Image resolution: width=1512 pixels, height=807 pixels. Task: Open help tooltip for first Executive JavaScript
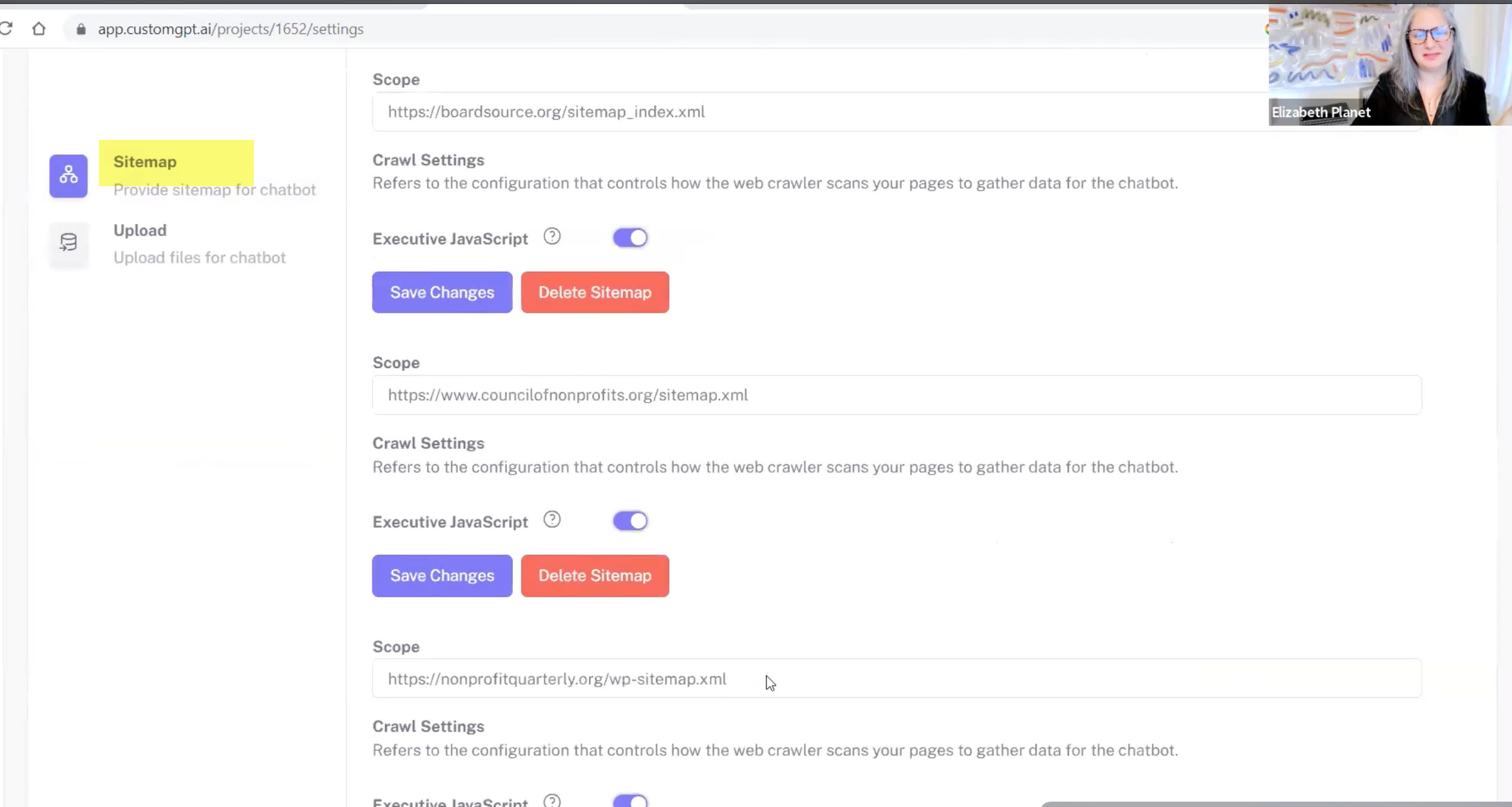[552, 237]
